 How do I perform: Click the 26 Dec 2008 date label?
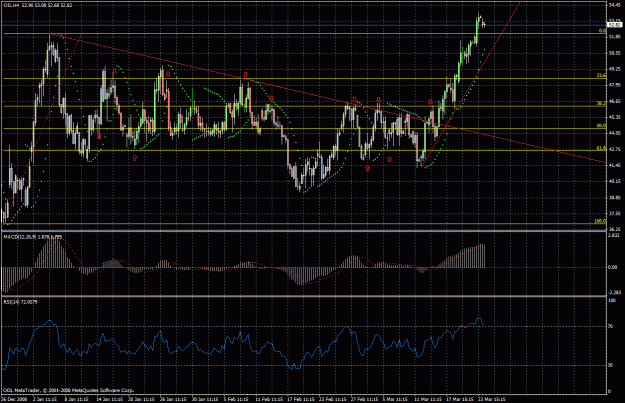click(14, 399)
